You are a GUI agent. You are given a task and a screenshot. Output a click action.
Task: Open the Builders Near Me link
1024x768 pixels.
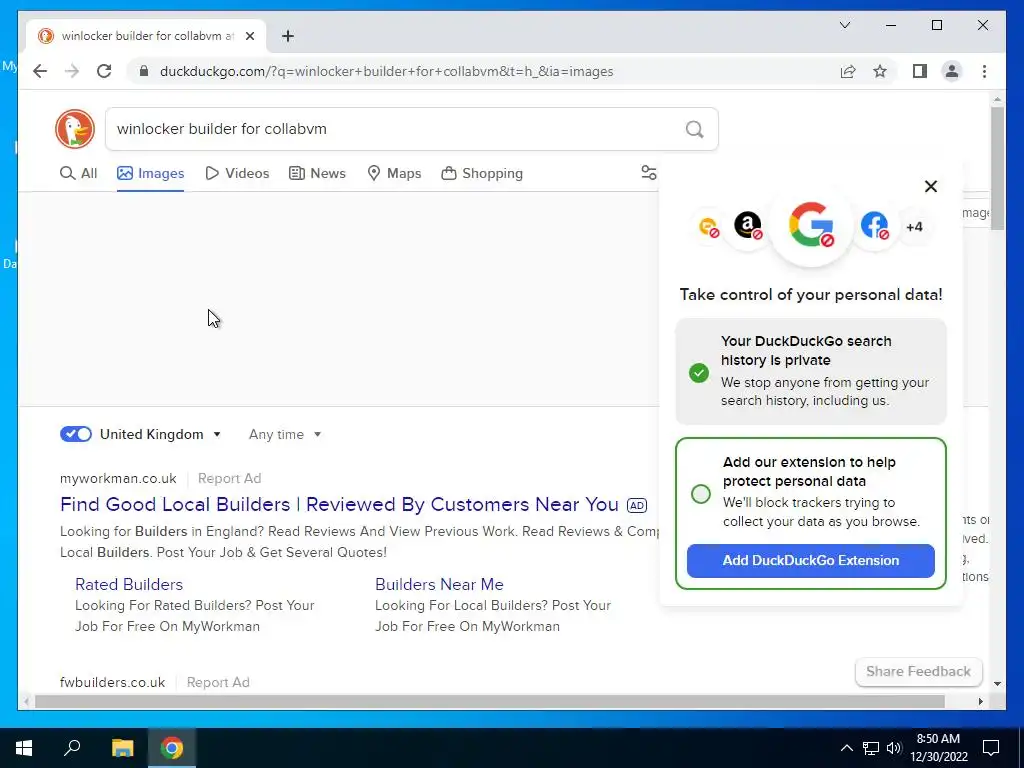[x=439, y=584]
